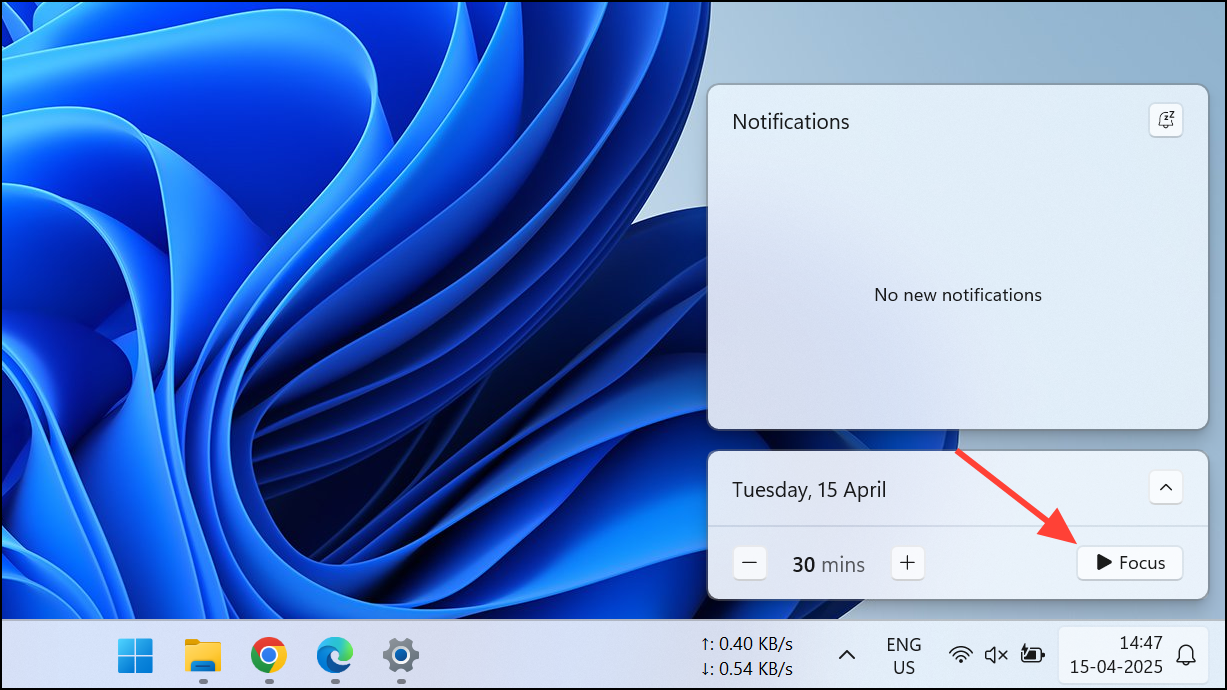Unmute audio via the muted speaker icon

pyautogui.click(x=996, y=655)
